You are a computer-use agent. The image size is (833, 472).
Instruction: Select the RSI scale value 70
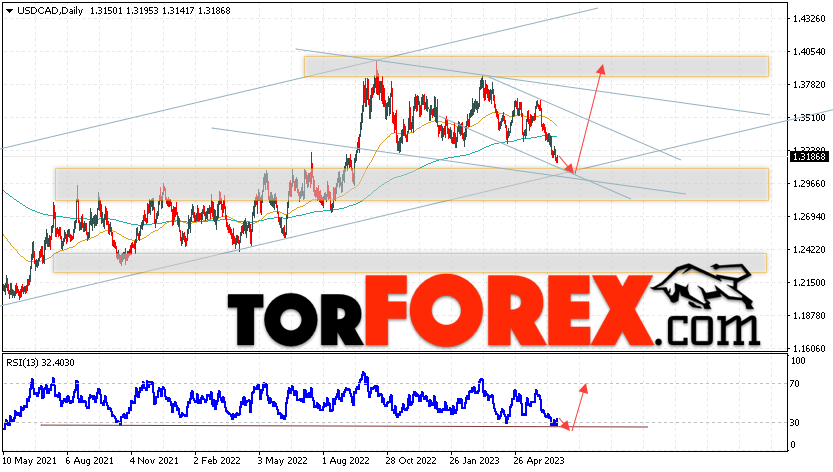795,383
